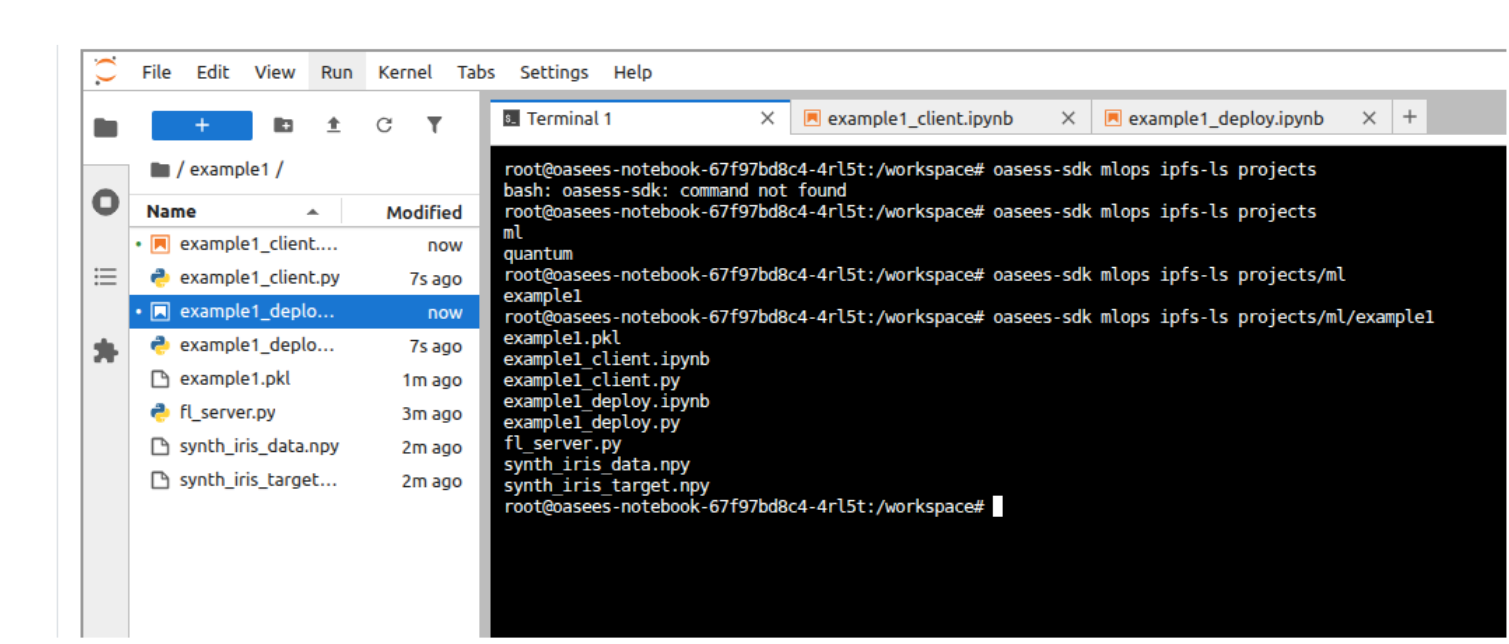Screen dimensions: 1509x644
Task: Open the file filter icon
Action: [x=434, y=125]
